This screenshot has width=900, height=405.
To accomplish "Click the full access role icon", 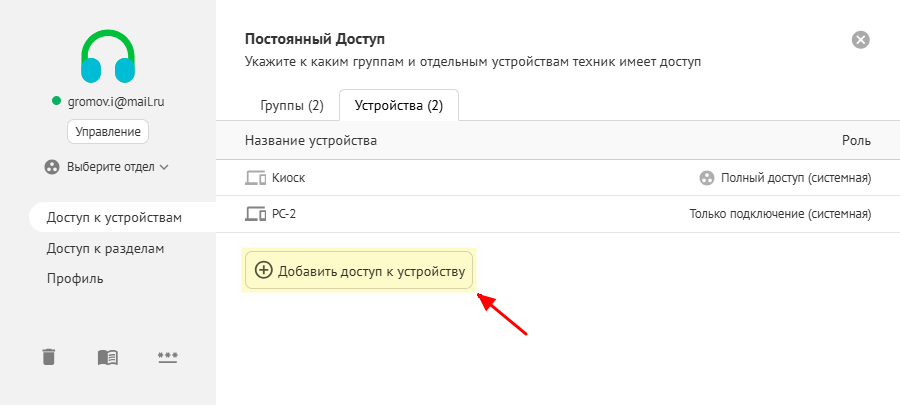I will (x=707, y=178).
